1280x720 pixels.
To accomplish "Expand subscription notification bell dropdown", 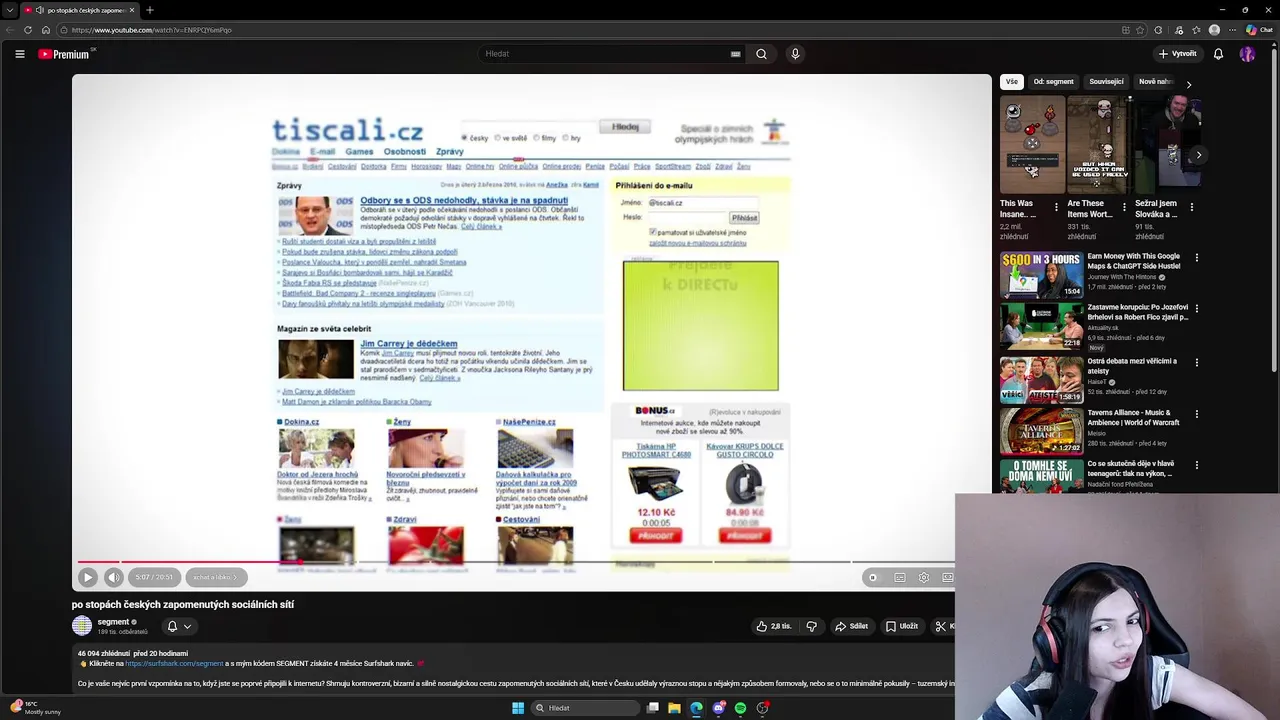I will click(179, 626).
